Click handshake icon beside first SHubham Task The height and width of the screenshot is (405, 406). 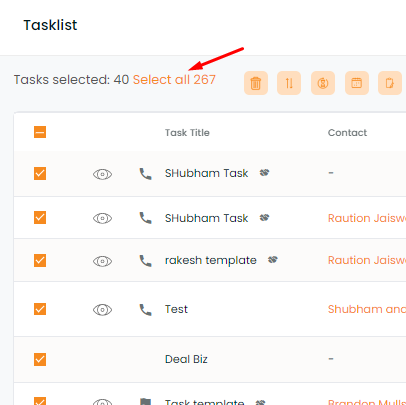pos(264,173)
